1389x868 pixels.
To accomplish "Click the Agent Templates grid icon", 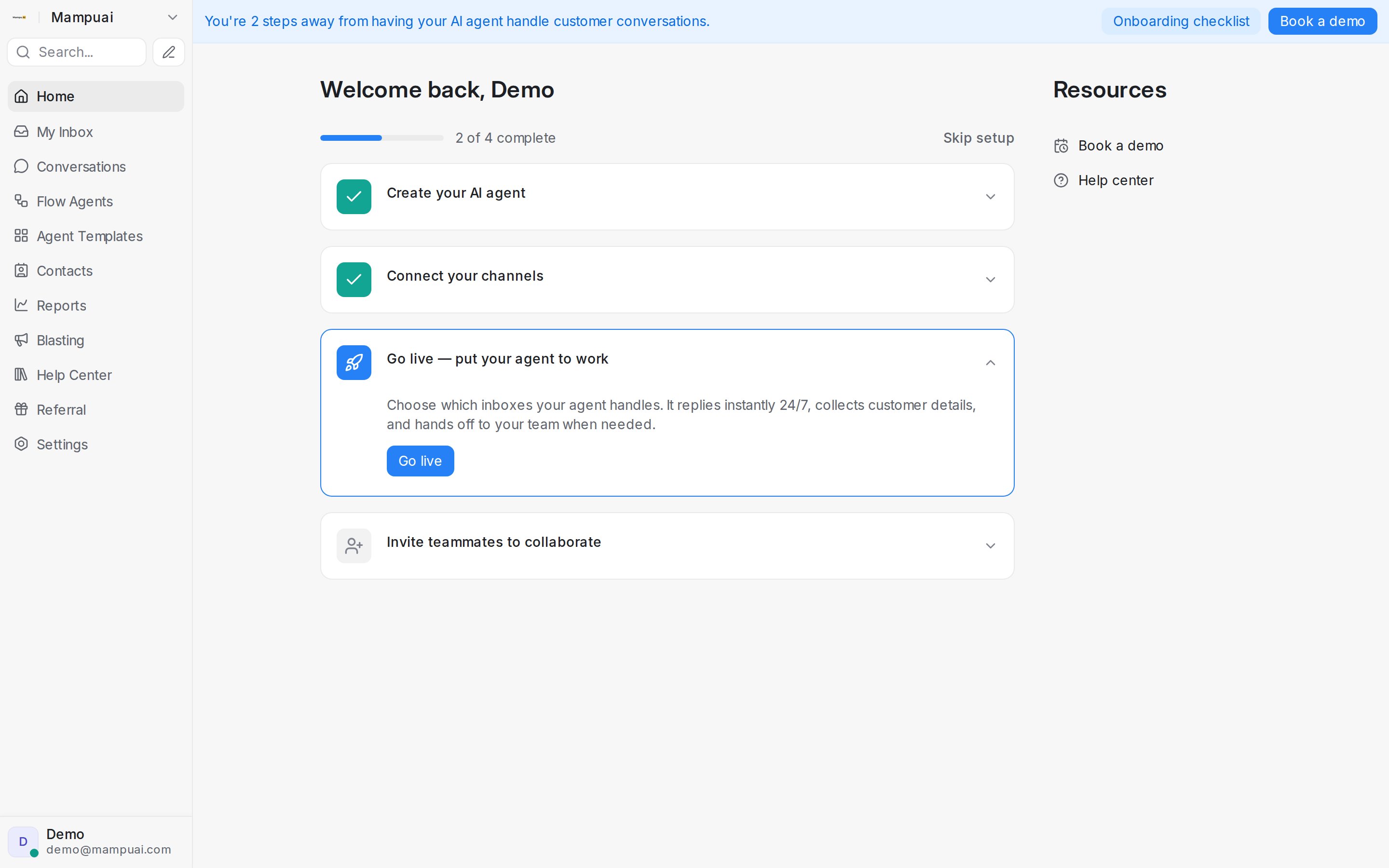I will [x=21, y=236].
